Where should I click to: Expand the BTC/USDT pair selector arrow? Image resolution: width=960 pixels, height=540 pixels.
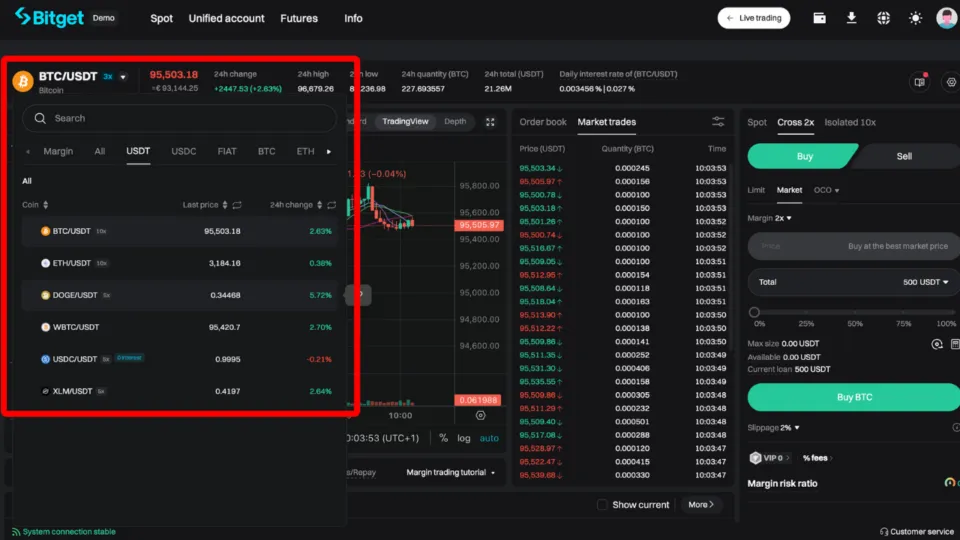click(123, 77)
